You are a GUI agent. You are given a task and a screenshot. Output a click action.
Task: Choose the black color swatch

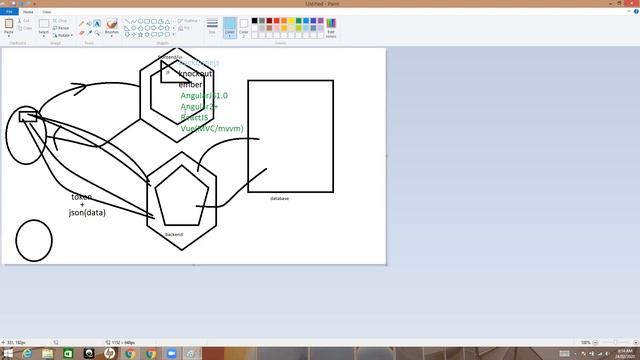(x=254, y=20)
